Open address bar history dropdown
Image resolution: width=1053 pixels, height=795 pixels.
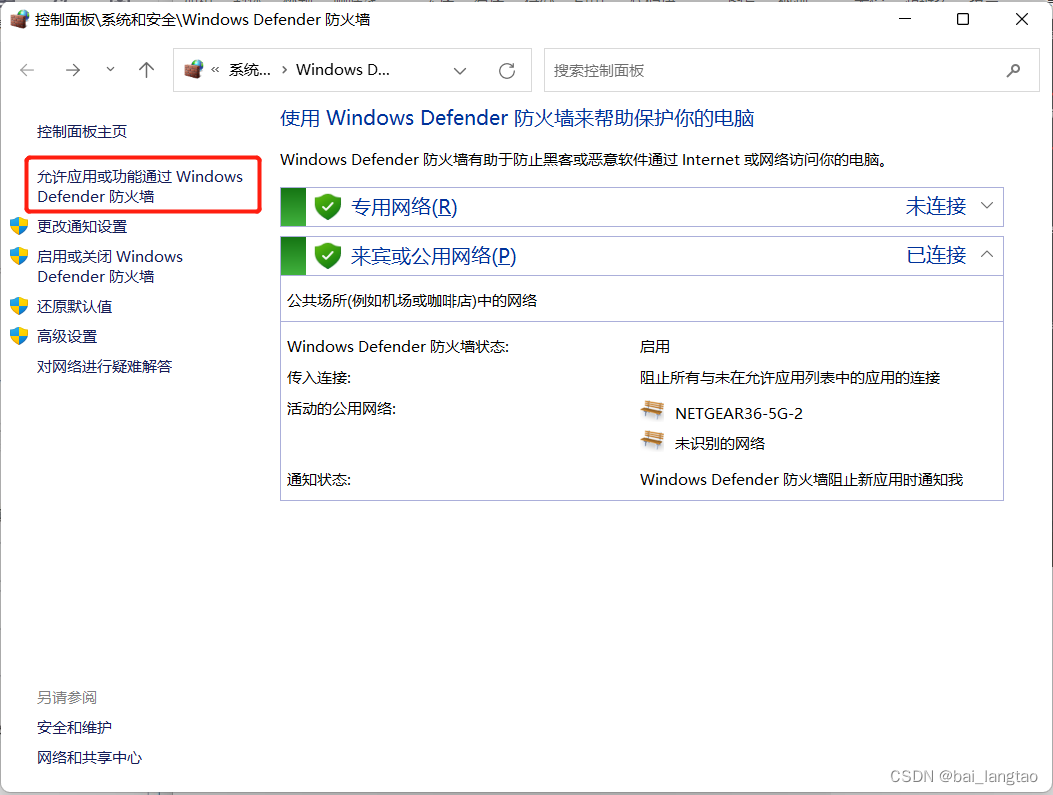[460, 71]
